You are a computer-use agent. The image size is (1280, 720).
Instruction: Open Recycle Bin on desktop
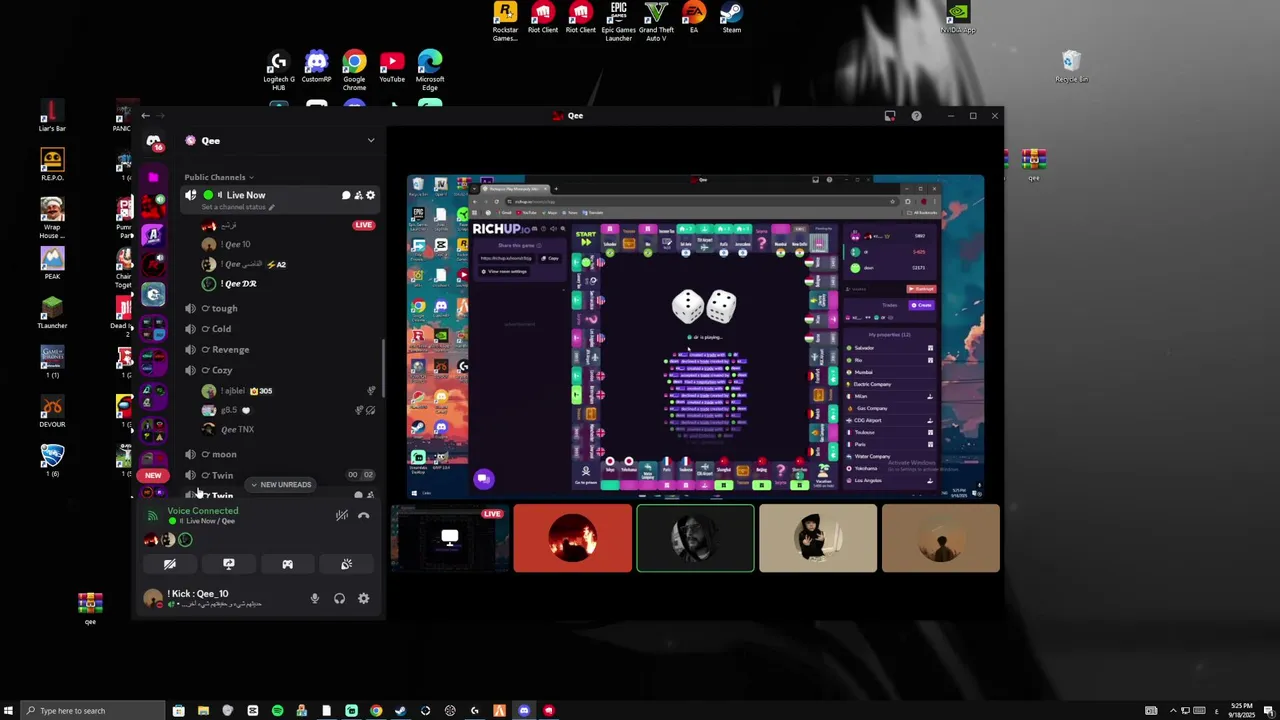tap(1072, 67)
